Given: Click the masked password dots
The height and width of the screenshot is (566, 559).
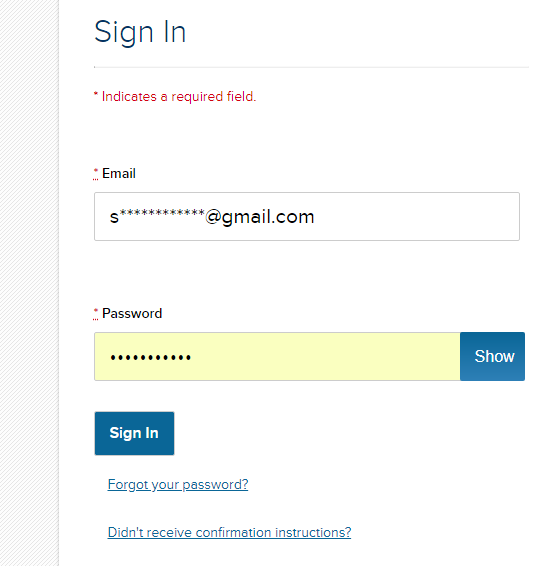Looking at the screenshot, I should tap(150, 358).
